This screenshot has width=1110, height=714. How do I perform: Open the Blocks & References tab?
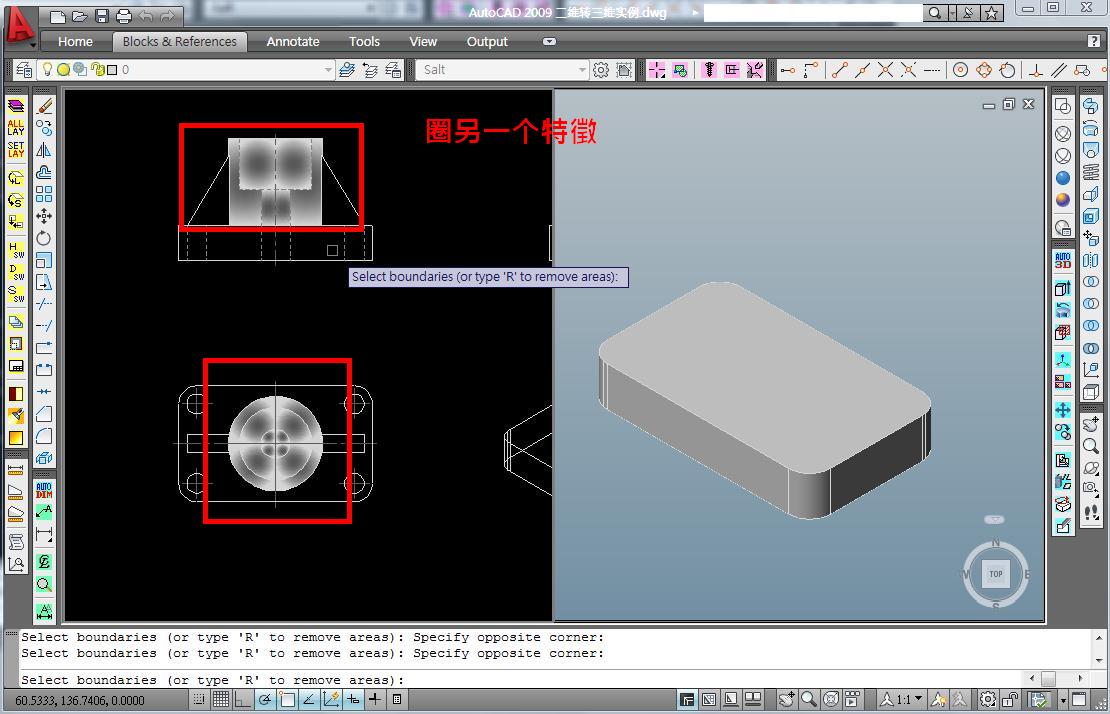point(180,42)
